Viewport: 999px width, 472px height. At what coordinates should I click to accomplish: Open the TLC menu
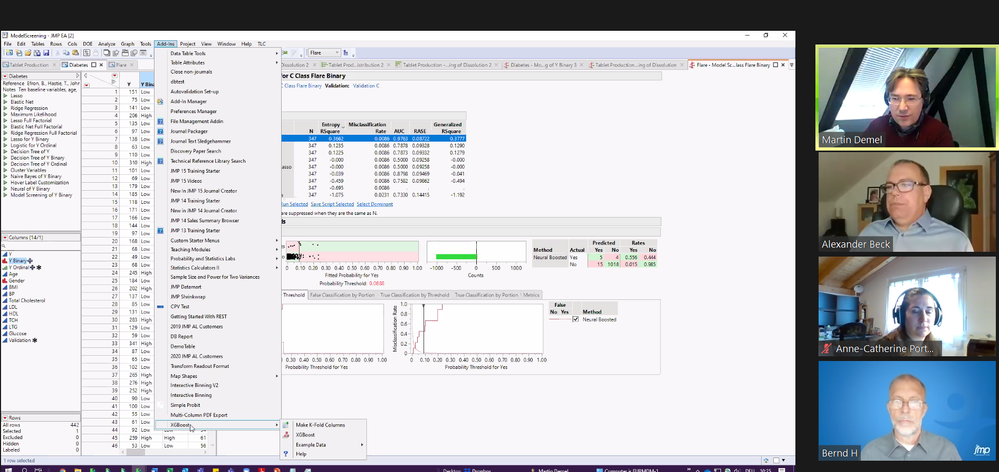(x=261, y=44)
